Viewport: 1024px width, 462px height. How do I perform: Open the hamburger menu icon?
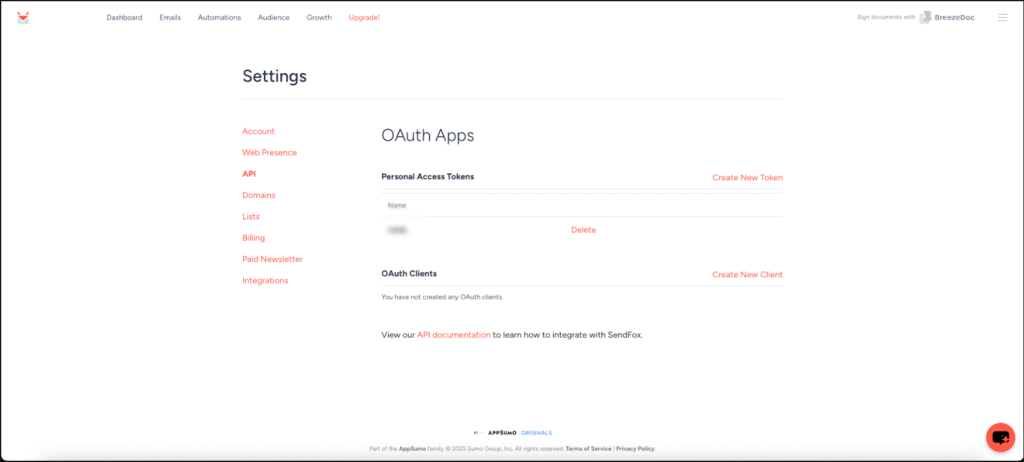(x=1002, y=17)
